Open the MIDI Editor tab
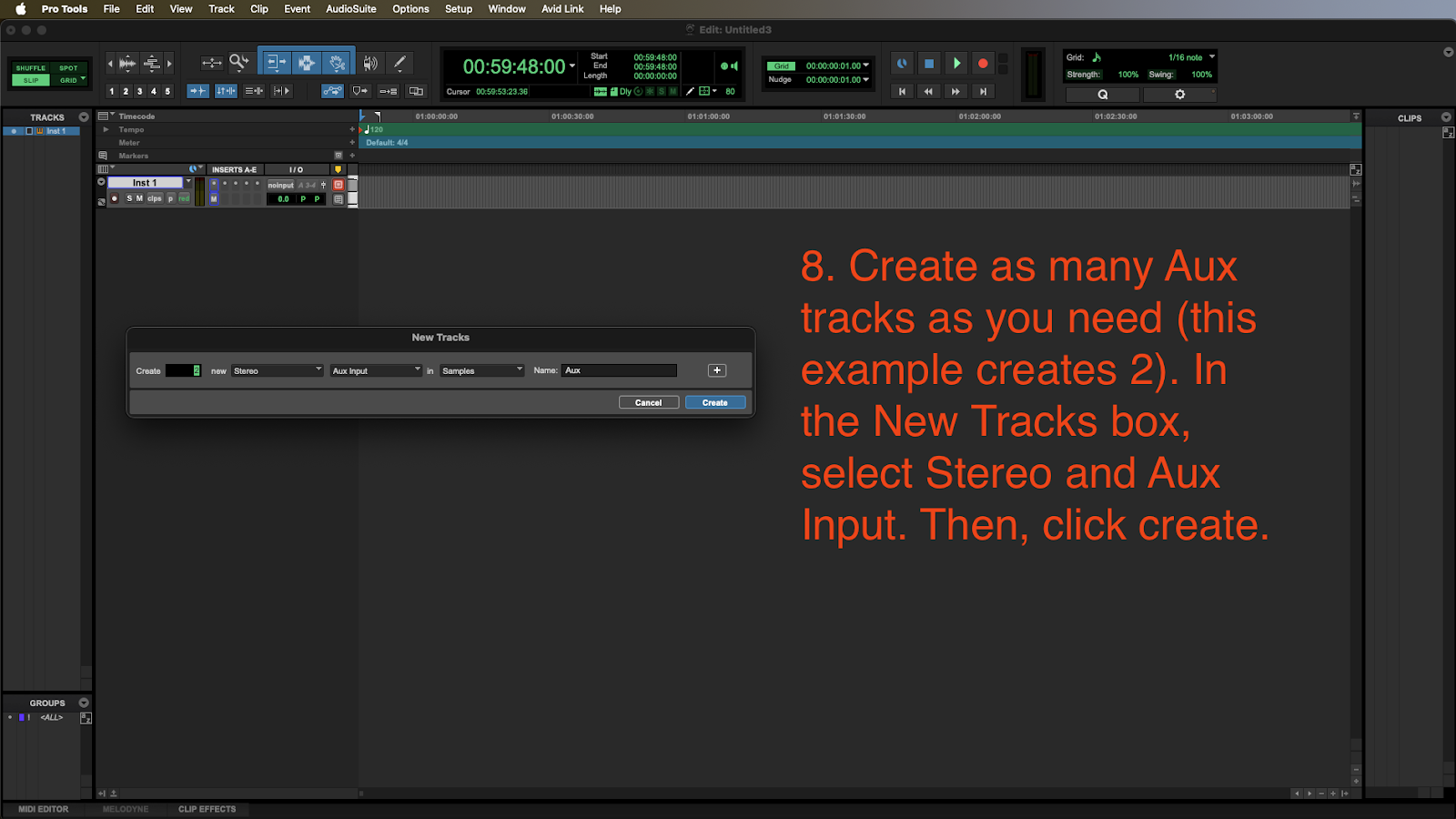 pyautogui.click(x=44, y=809)
